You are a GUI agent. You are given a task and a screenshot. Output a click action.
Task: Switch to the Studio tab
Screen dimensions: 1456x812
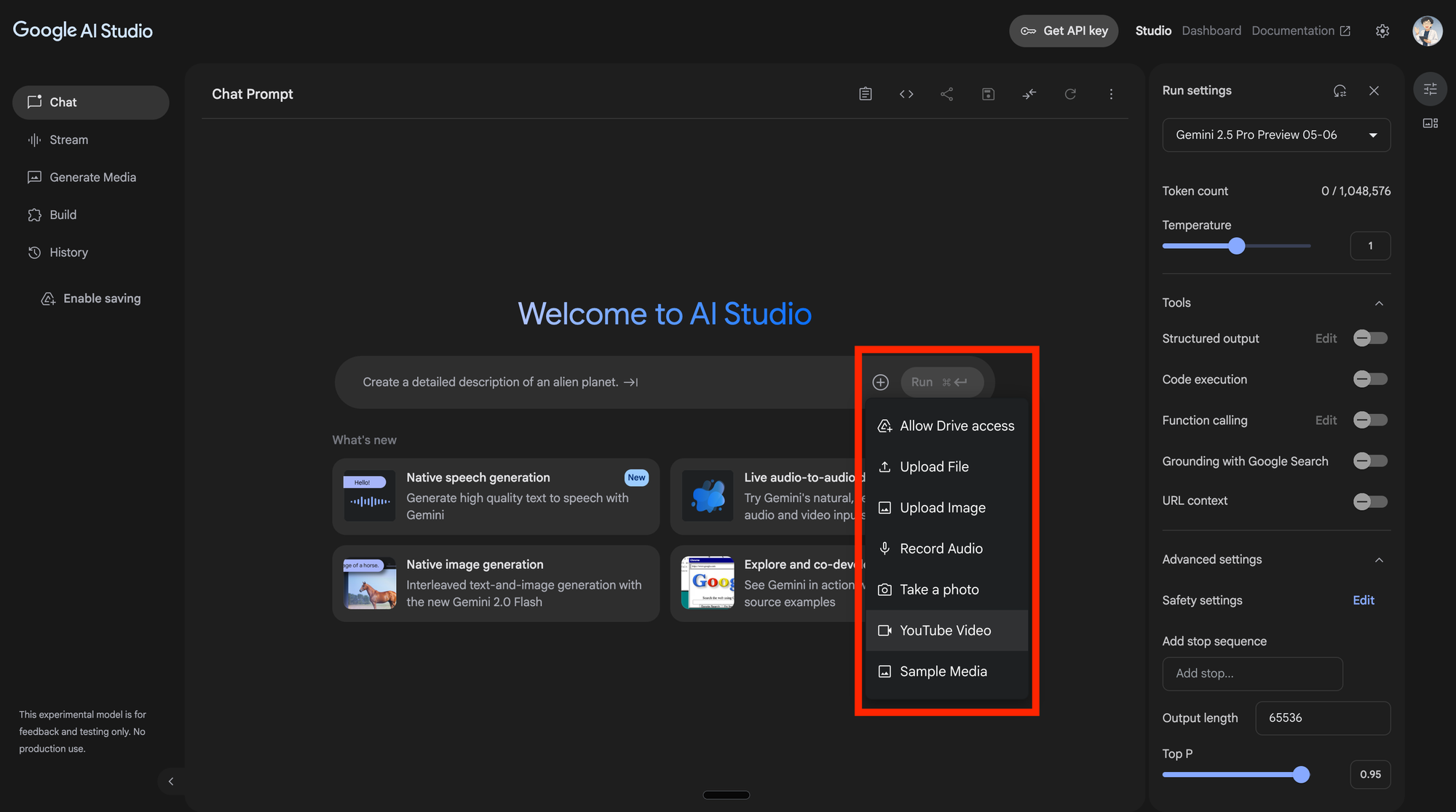(1153, 31)
